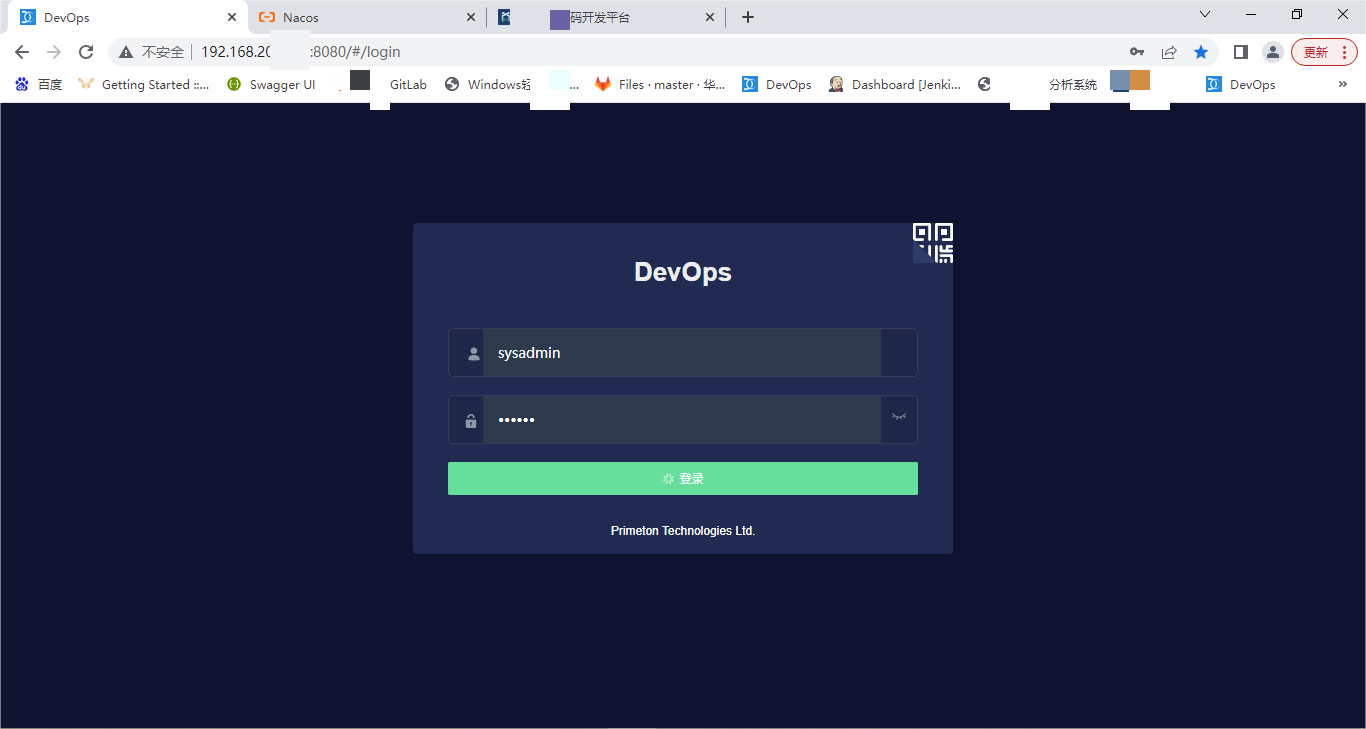Open the Getting Started bookmark

coord(144,85)
